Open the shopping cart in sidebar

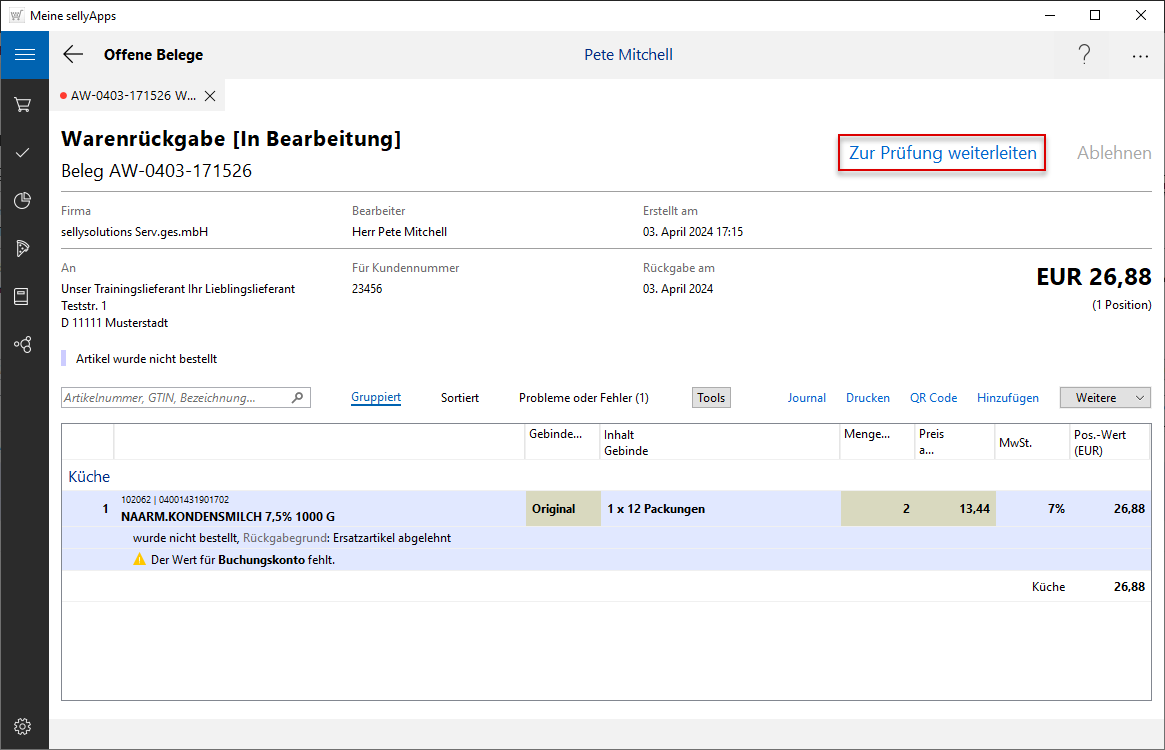pos(23,104)
